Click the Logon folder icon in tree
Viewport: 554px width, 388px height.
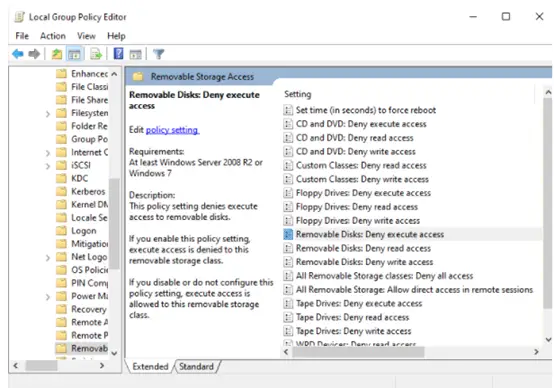point(61,230)
